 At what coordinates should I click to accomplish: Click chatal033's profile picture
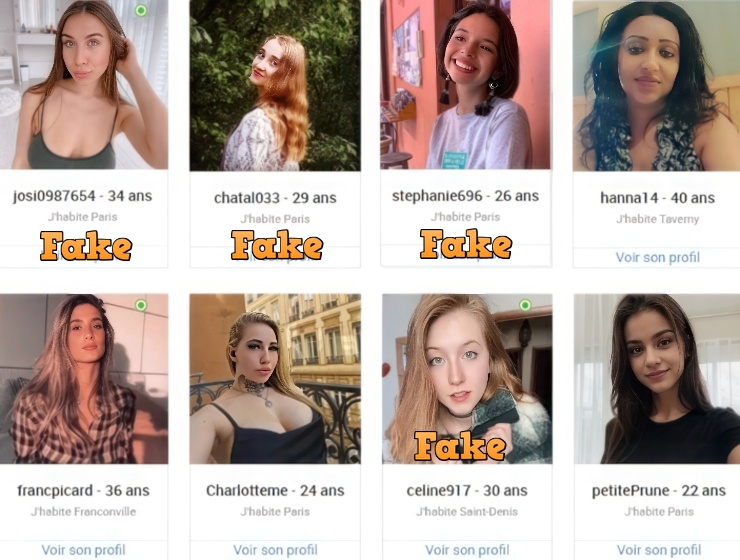point(275,85)
